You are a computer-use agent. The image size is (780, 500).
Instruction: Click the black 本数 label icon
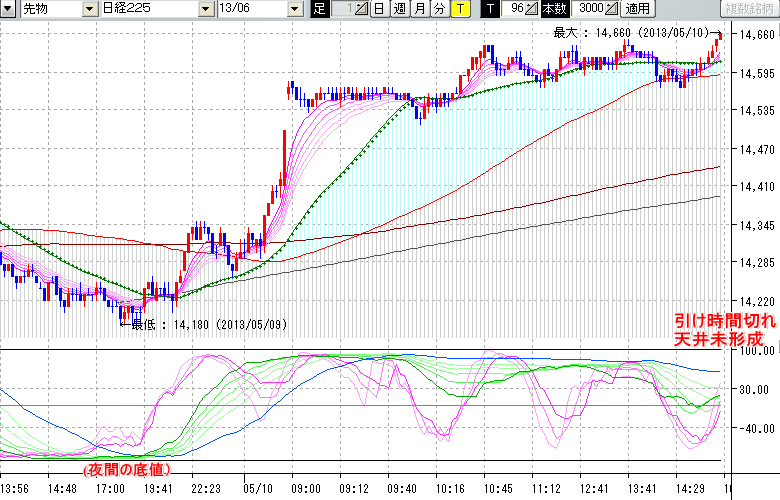click(x=555, y=9)
